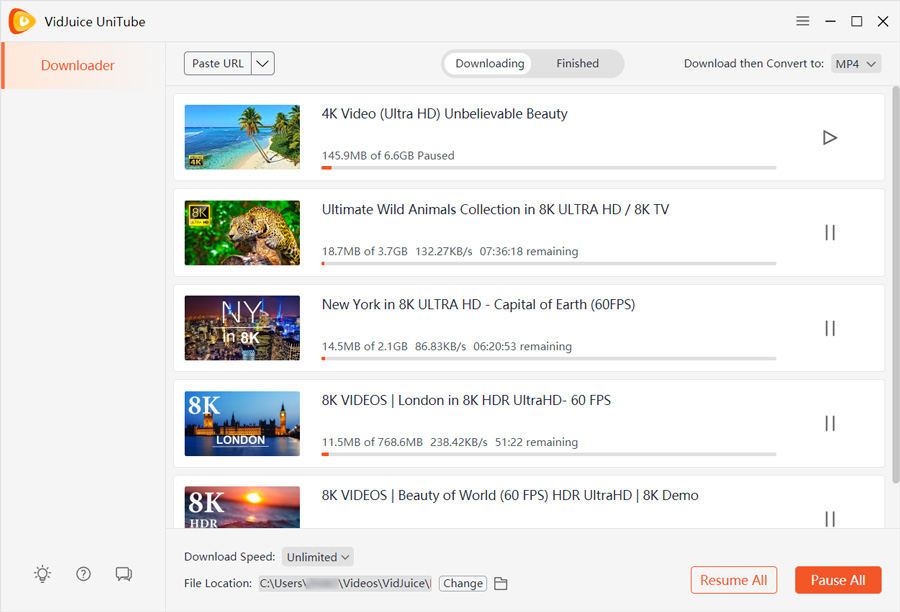Click the '86.83KB/s' speed text
900x612 pixels.
pyautogui.click(x=440, y=347)
